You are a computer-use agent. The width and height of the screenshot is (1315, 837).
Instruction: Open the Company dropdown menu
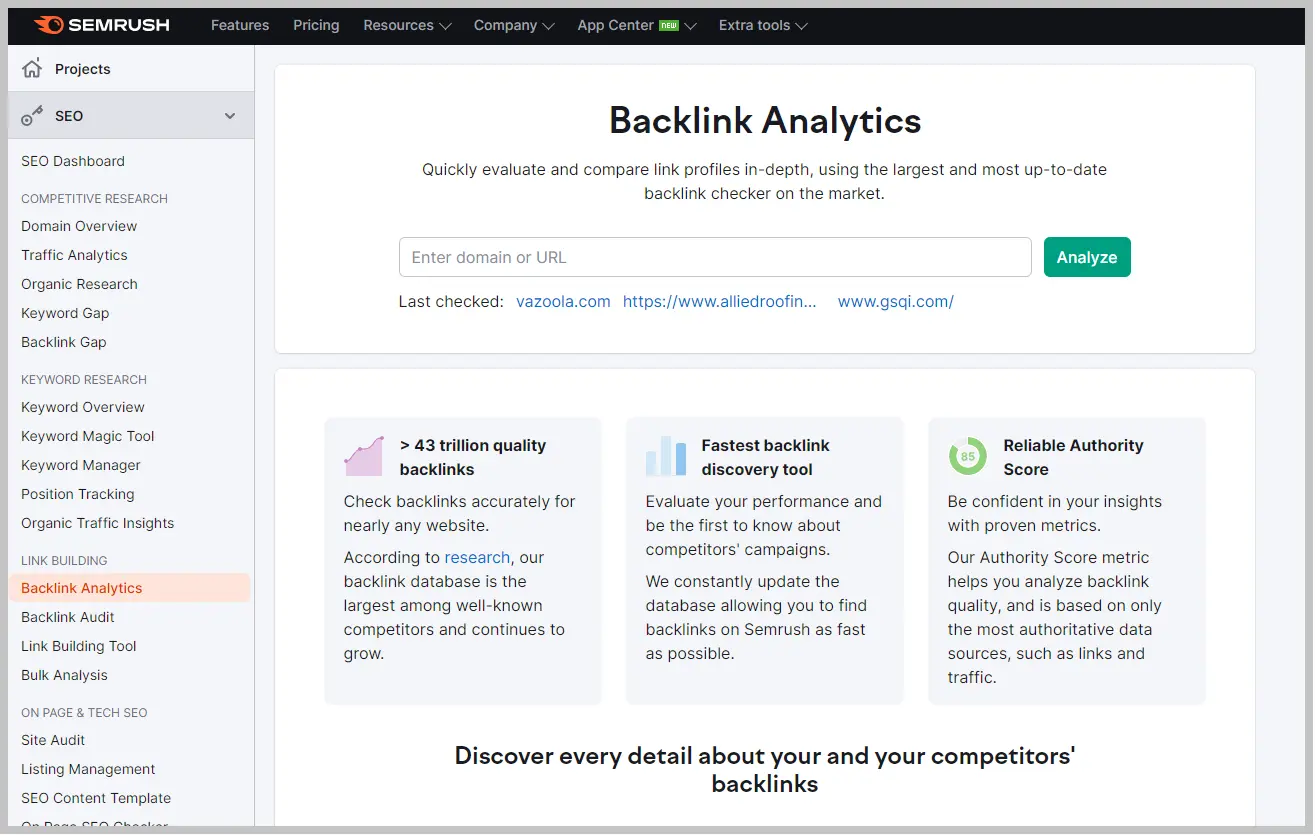(x=514, y=25)
